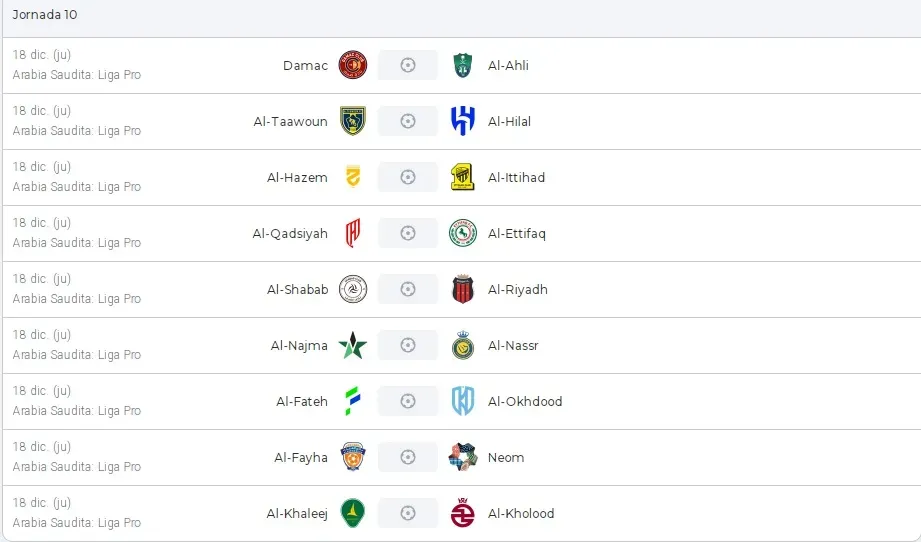The height and width of the screenshot is (542, 921).
Task: Select the Al-Fayha team name
Action: pos(301,457)
